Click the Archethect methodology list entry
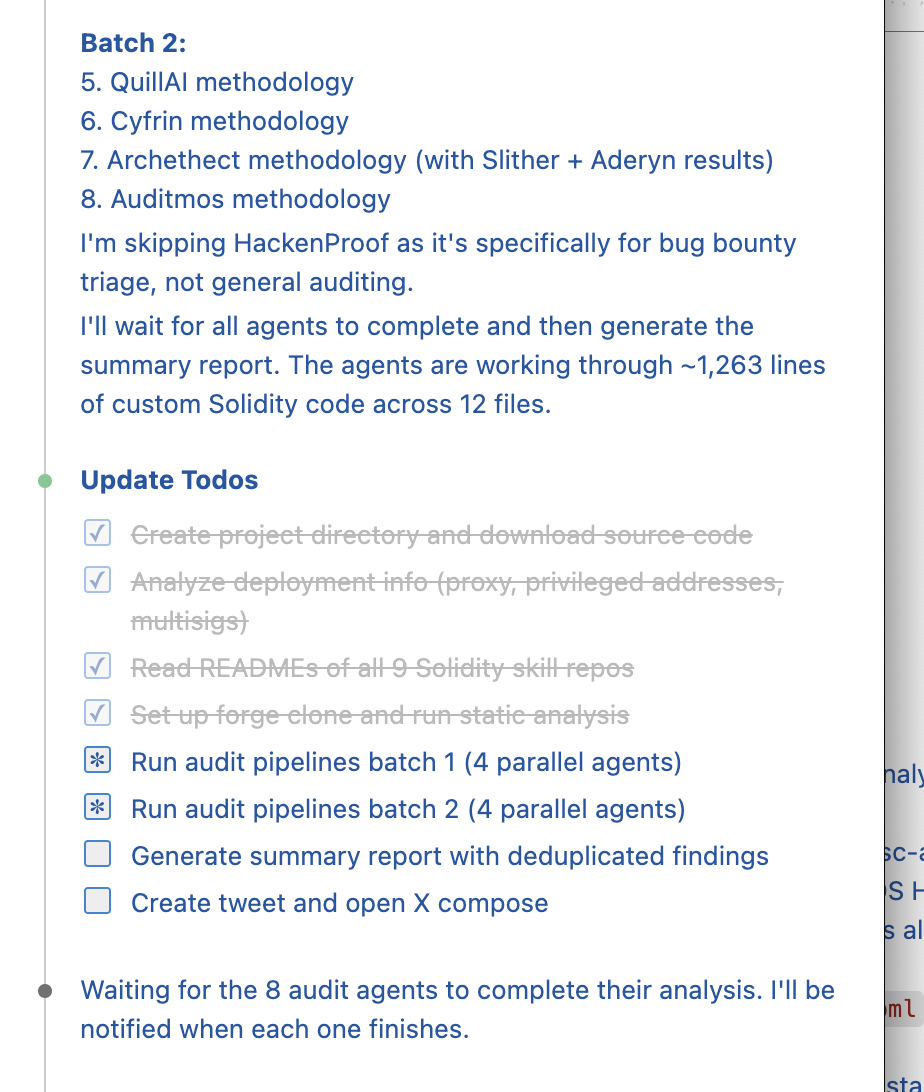 pos(427,160)
